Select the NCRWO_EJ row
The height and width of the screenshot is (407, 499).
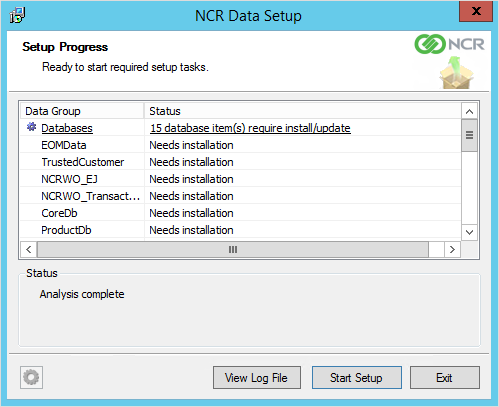click(x=241, y=179)
